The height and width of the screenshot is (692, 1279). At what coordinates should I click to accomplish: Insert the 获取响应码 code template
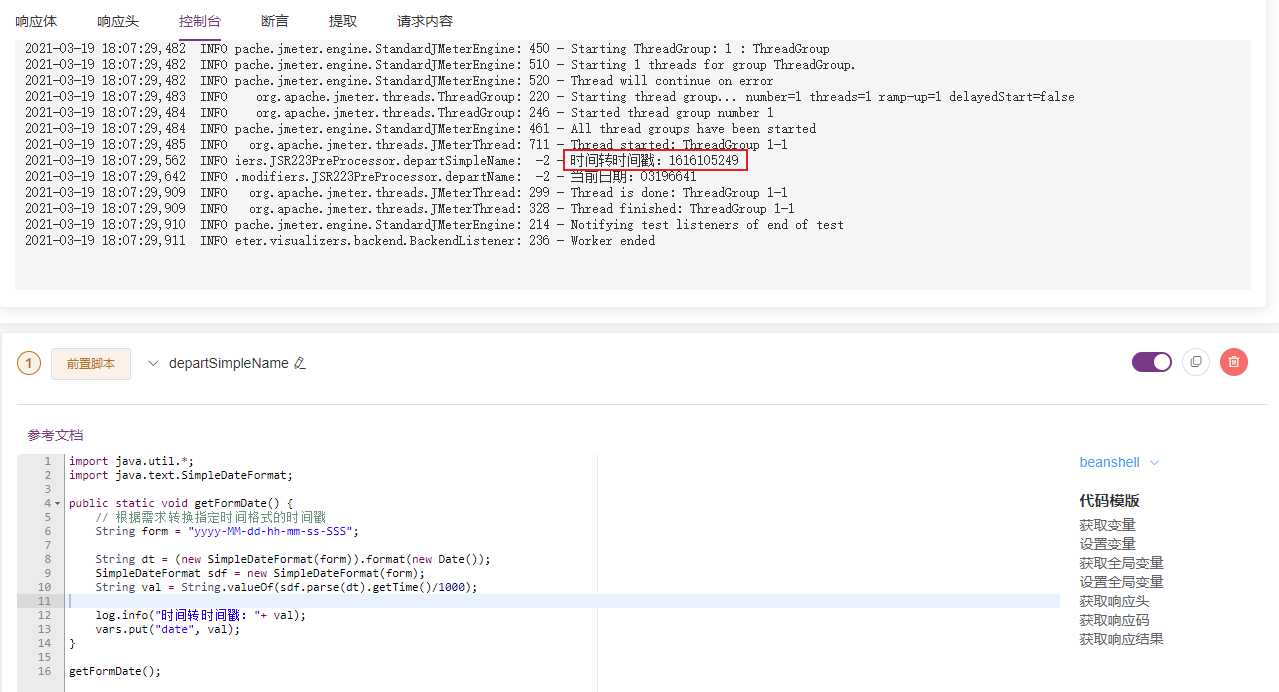(x=1114, y=620)
